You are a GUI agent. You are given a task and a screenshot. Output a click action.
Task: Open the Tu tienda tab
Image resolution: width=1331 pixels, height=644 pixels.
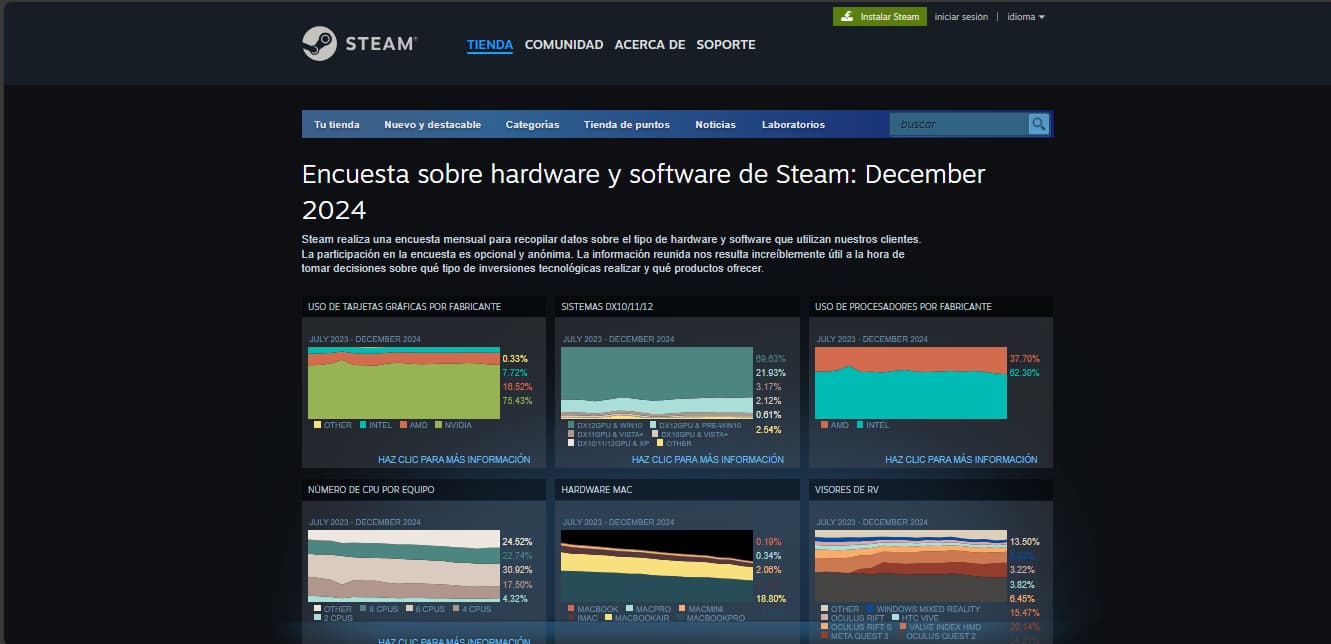coord(337,125)
